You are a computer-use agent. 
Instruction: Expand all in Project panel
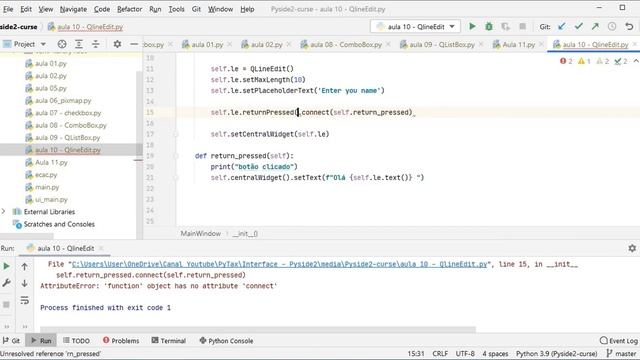click(79, 44)
